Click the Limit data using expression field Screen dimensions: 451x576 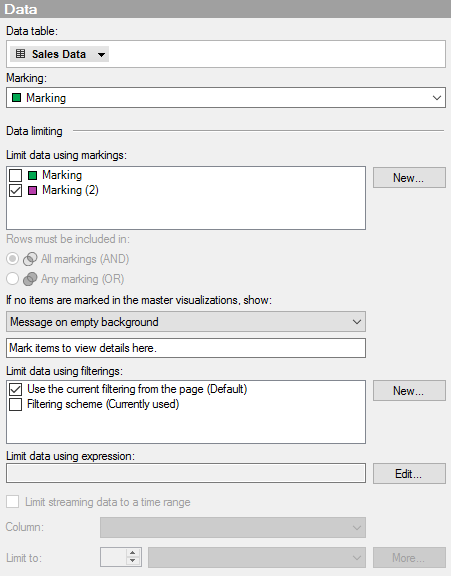186,473
